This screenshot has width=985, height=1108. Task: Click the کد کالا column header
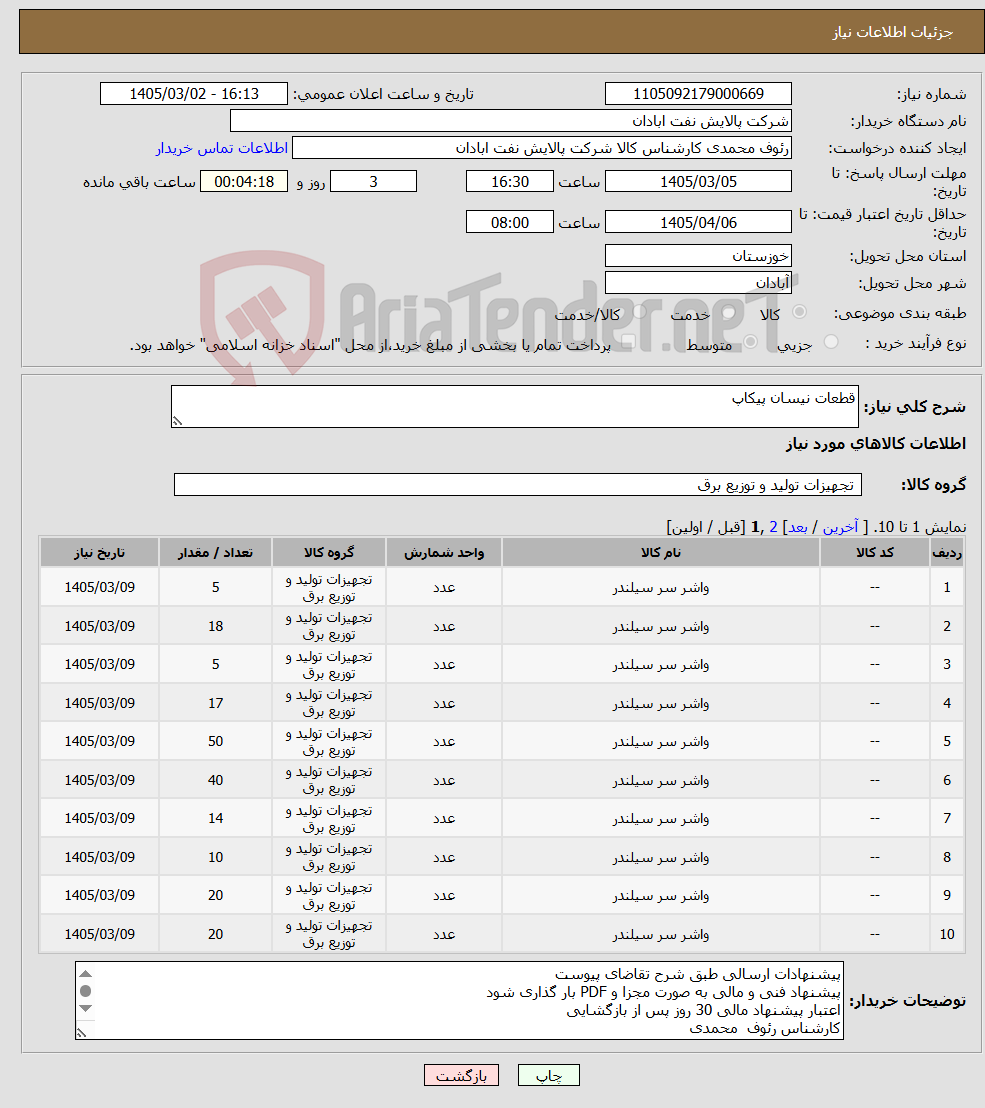click(875, 553)
